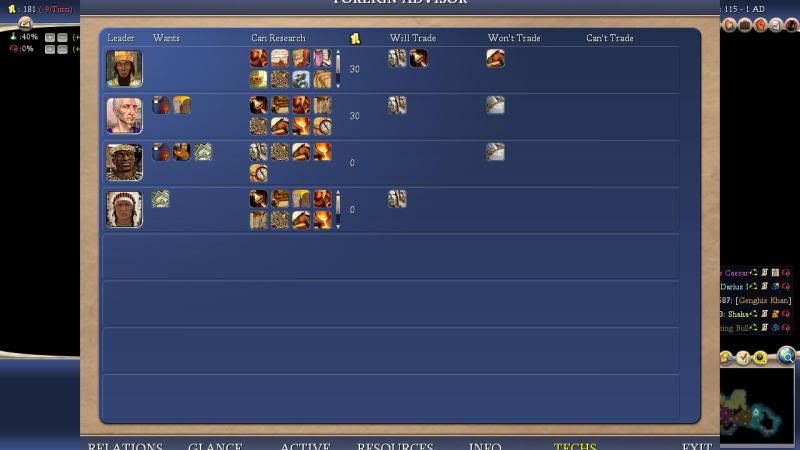
Task: Click Darius I in the scoreboard
Action: pos(734,287)
